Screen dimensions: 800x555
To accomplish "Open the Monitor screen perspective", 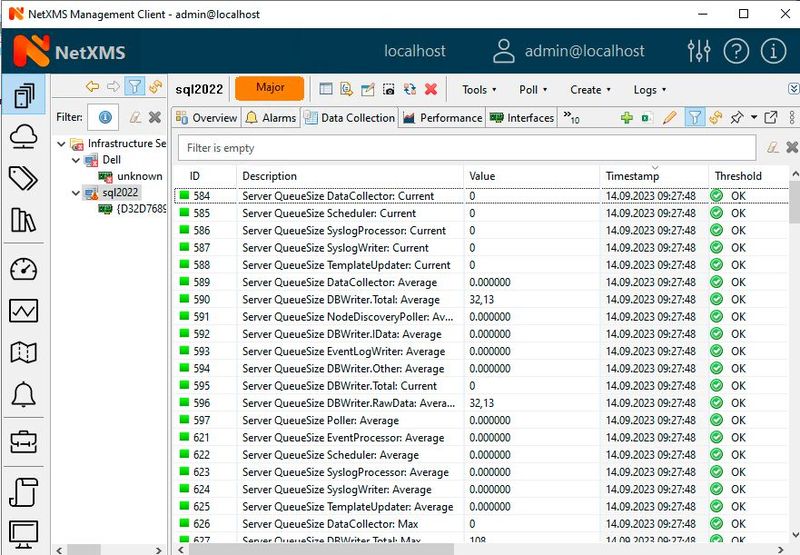I will coord(23,534).
